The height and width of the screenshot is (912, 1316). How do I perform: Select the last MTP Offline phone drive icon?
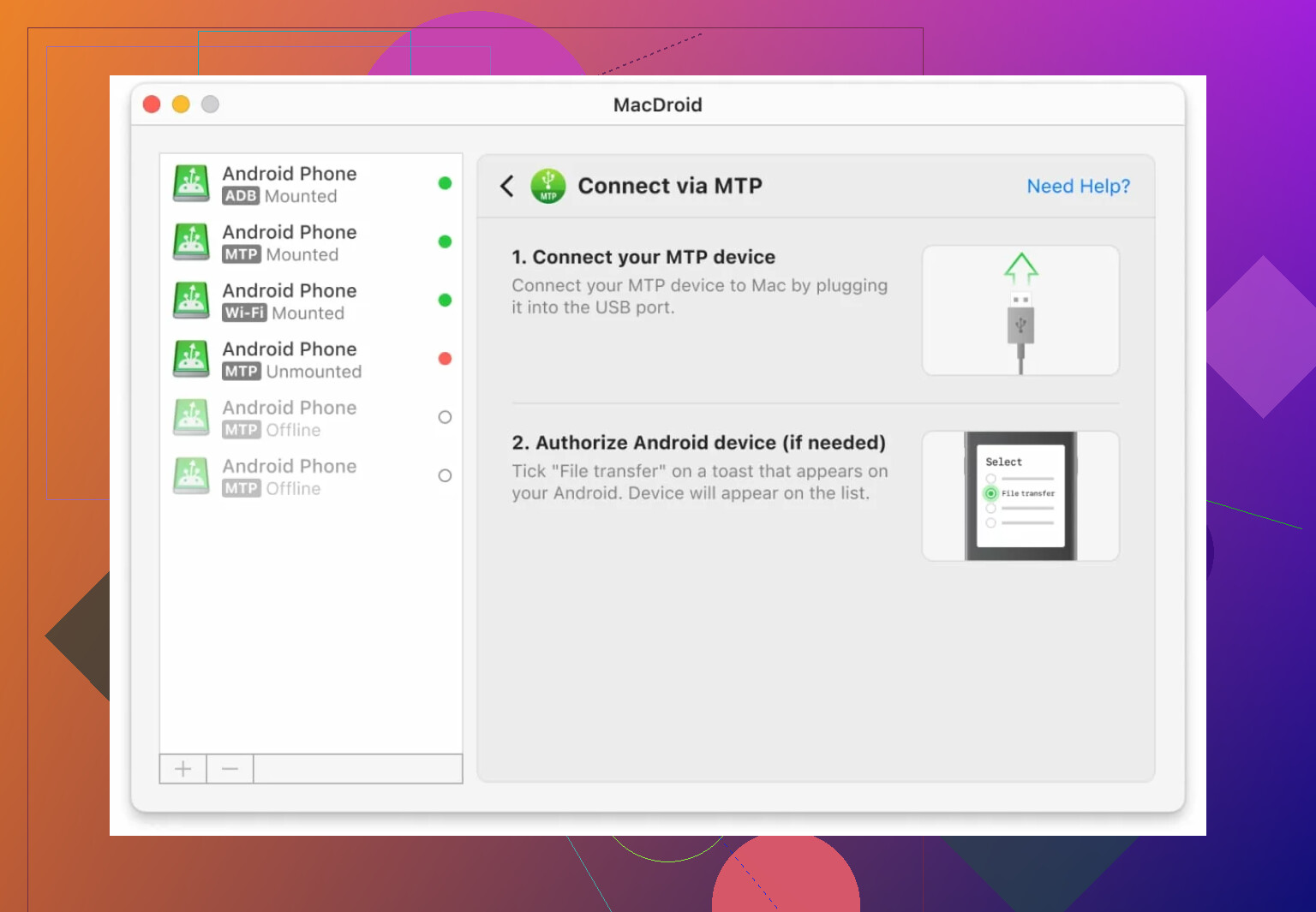point(191,475)
